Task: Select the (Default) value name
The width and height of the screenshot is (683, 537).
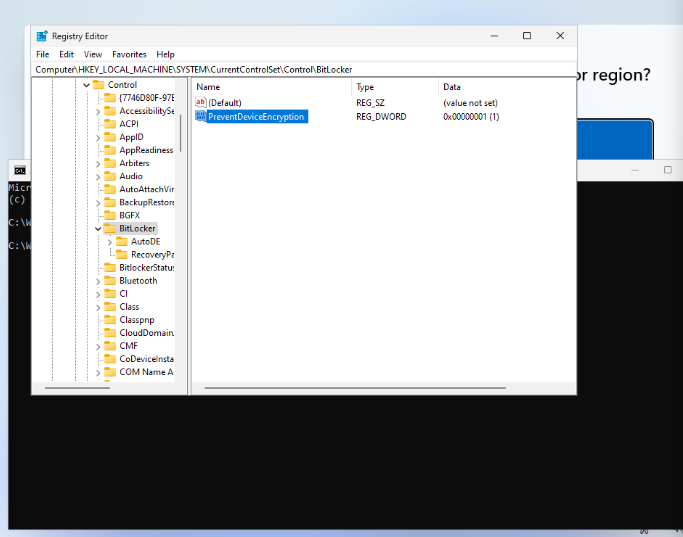Action: coord(225,103)
